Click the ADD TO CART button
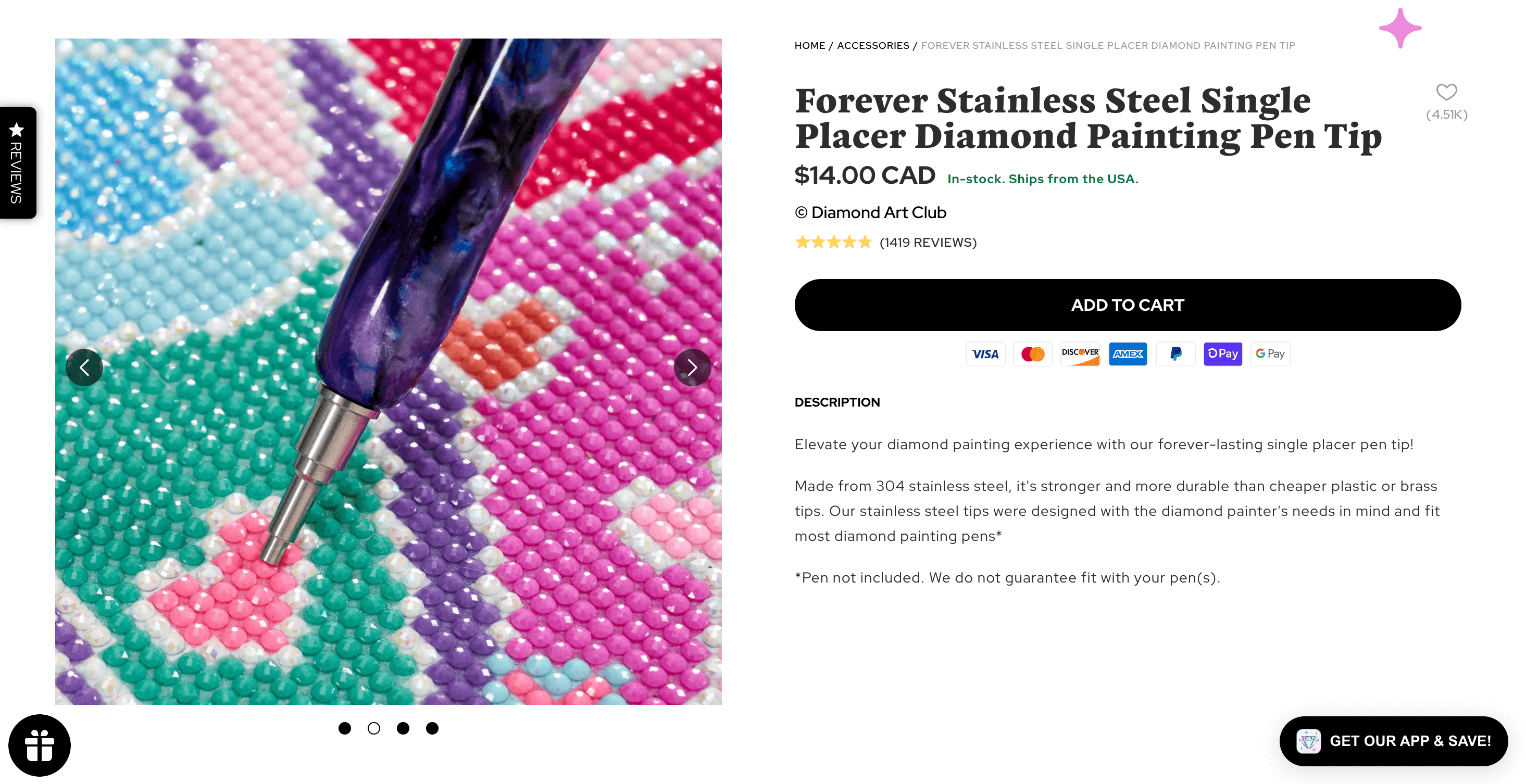The height and width of the screenshot is (784, 1526). 1127,305
